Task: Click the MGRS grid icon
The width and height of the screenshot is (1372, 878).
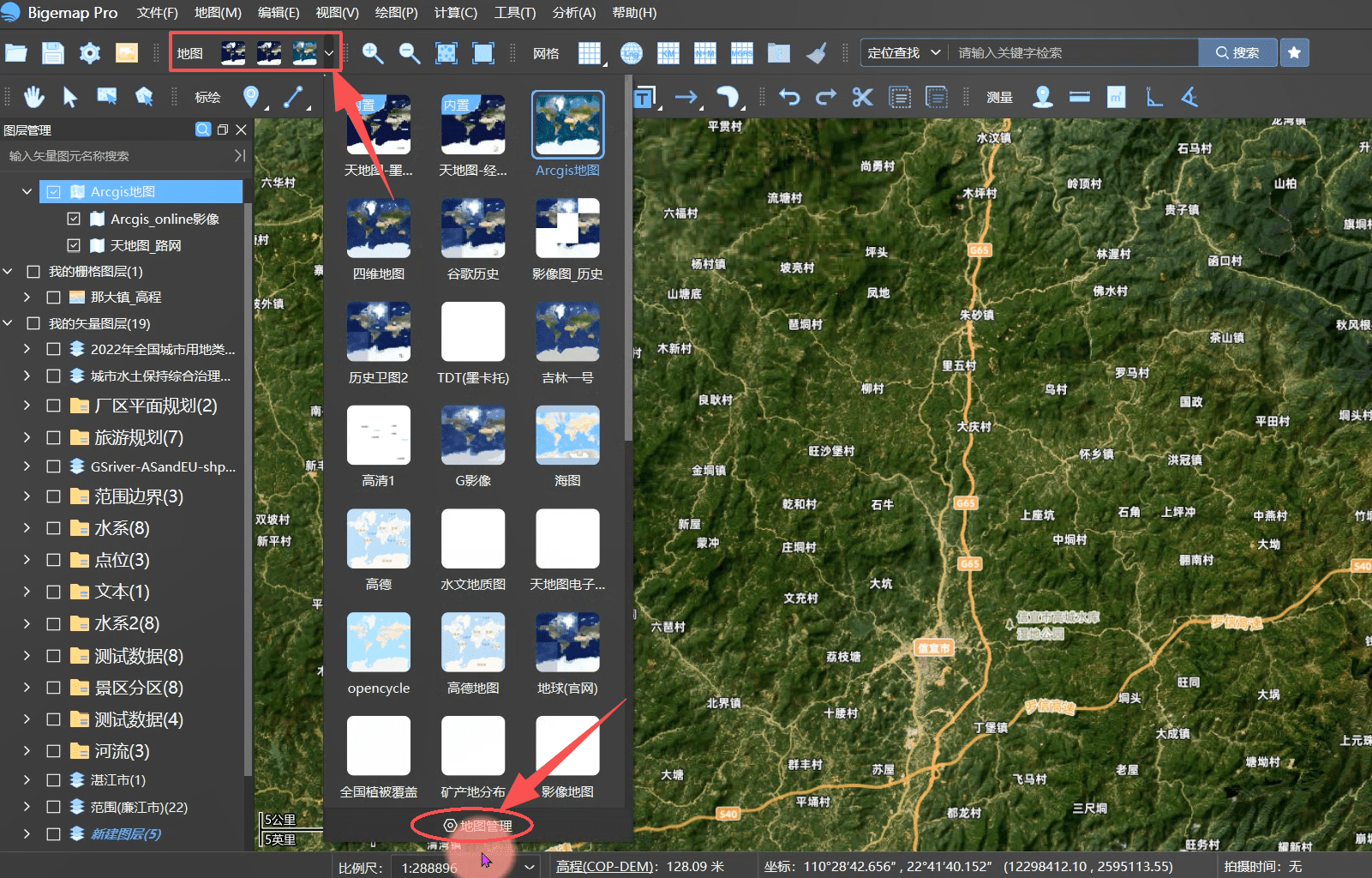Action: (742, 53)
